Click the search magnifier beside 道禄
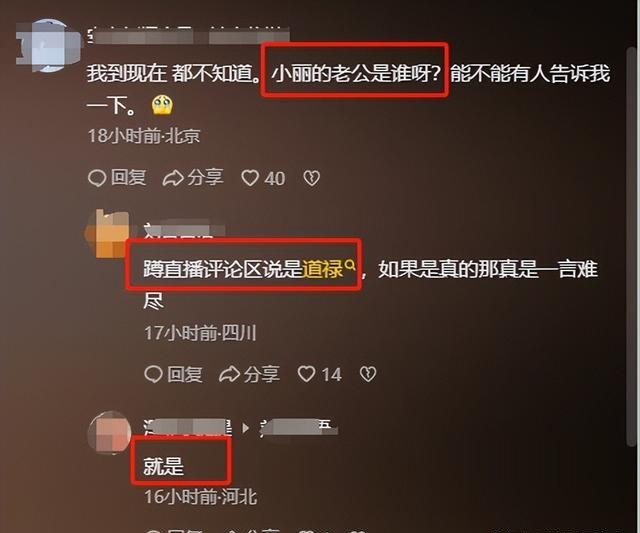640x533 pixels. coord(350,265)
